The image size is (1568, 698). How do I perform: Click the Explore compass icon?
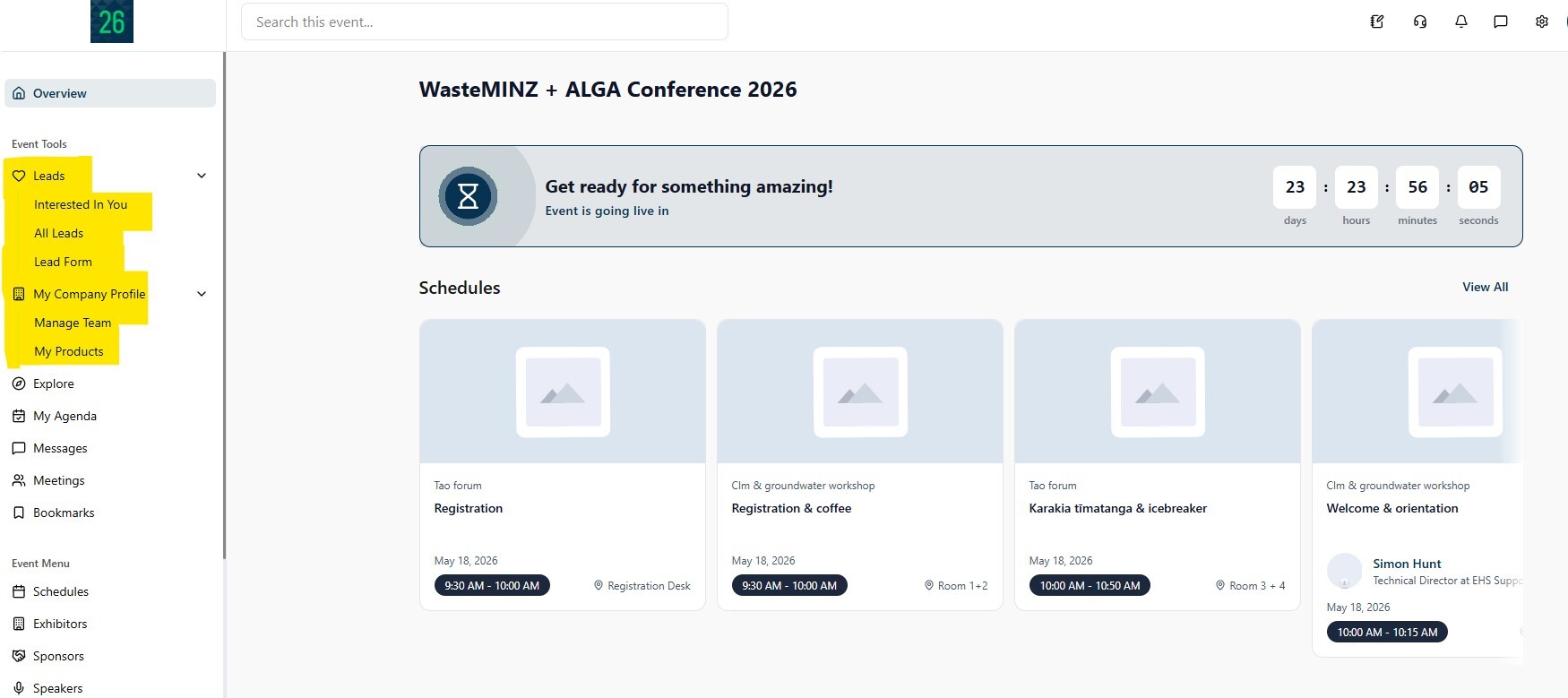coord(19,383)
